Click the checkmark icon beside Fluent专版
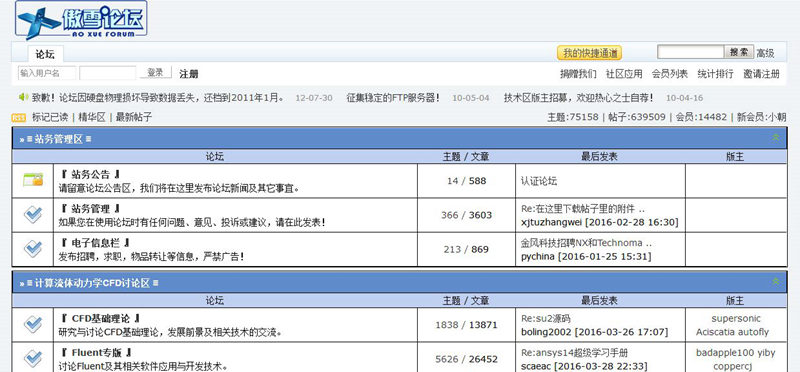Image resolution: width=800 pixels, height=372 pixels. click(x=33, y=359)
